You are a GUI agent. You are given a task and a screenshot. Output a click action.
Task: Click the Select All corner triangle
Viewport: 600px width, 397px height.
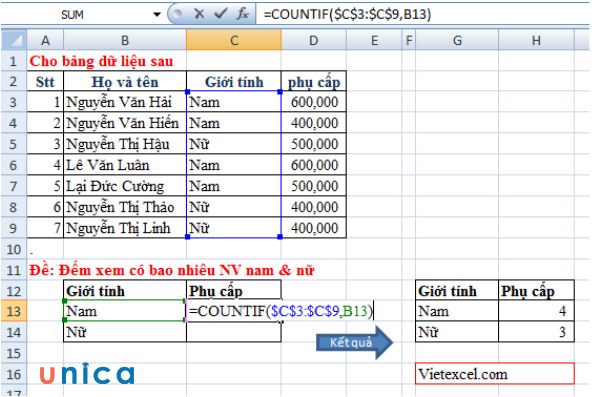pos(14,40)
